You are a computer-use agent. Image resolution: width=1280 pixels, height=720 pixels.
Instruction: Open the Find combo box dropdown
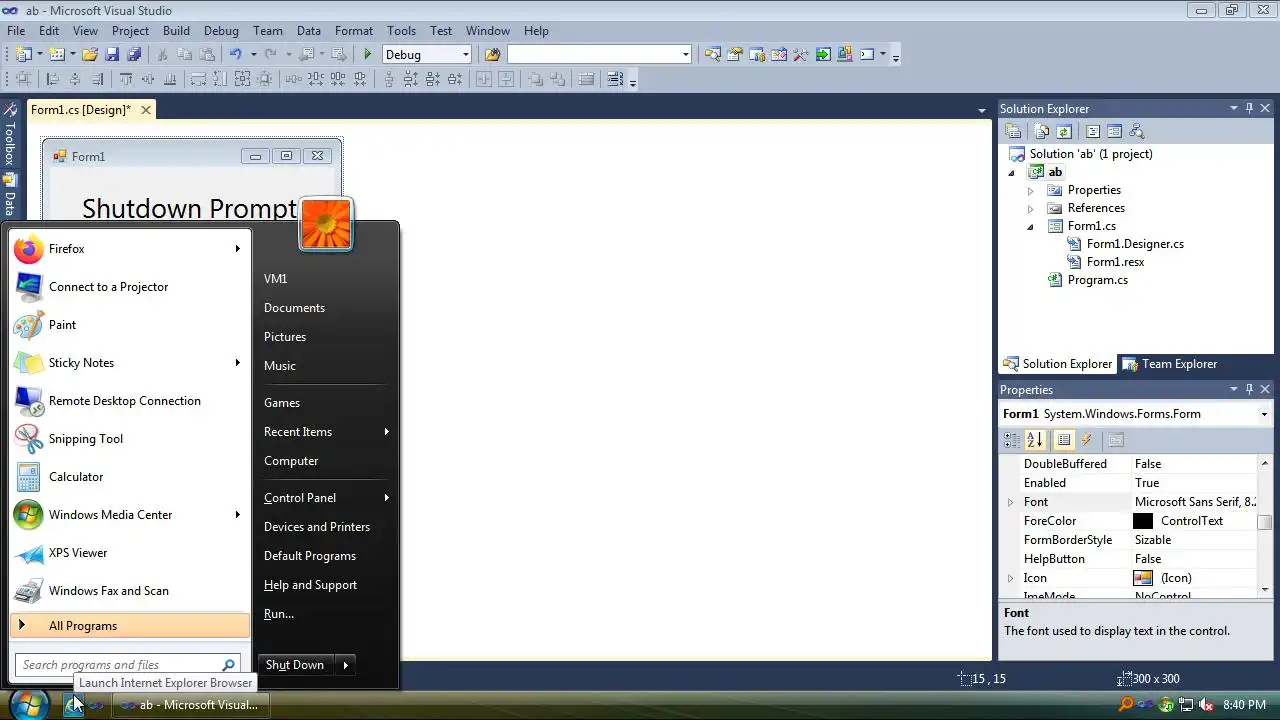[685, 55]
